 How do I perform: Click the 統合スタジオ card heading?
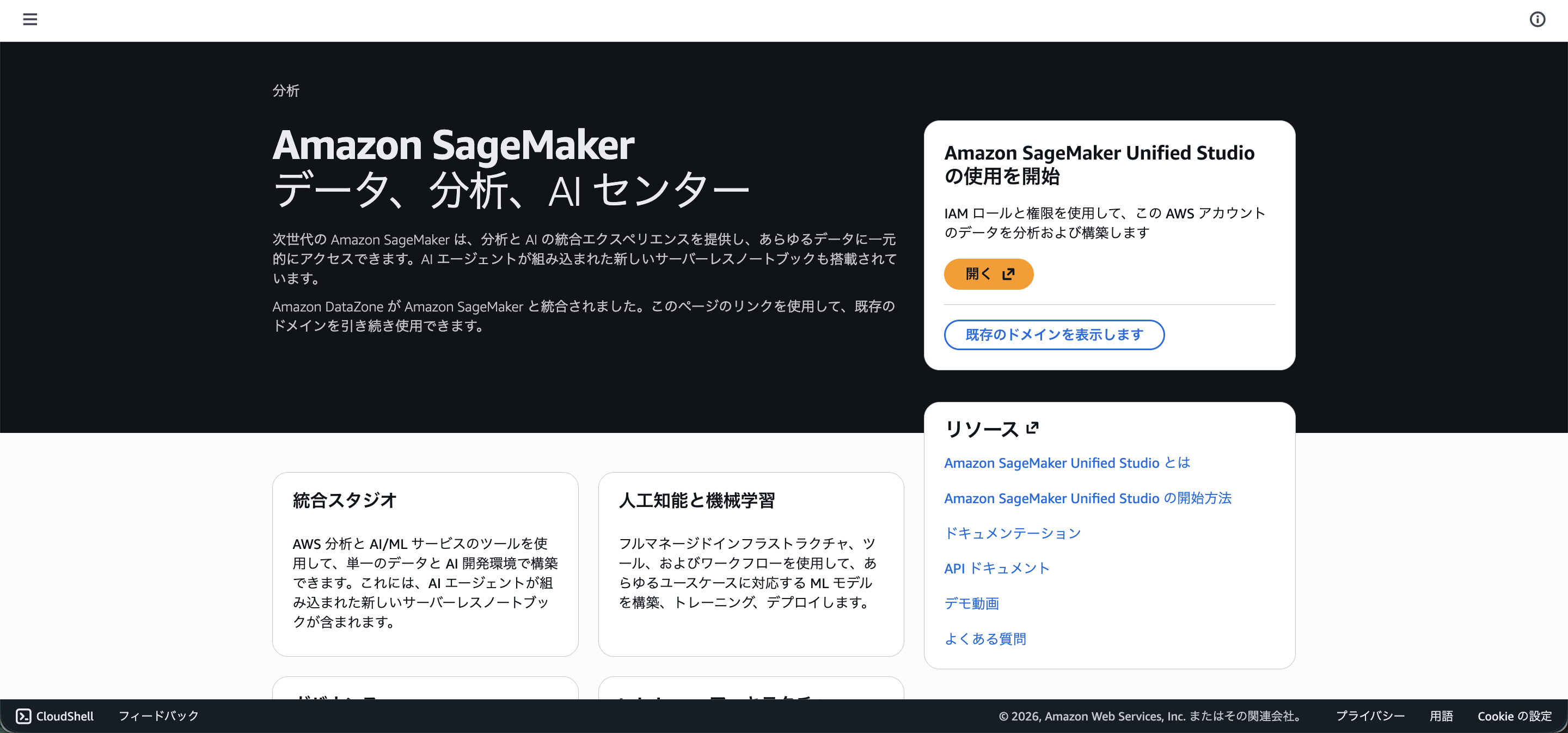(x=345, y=500)
